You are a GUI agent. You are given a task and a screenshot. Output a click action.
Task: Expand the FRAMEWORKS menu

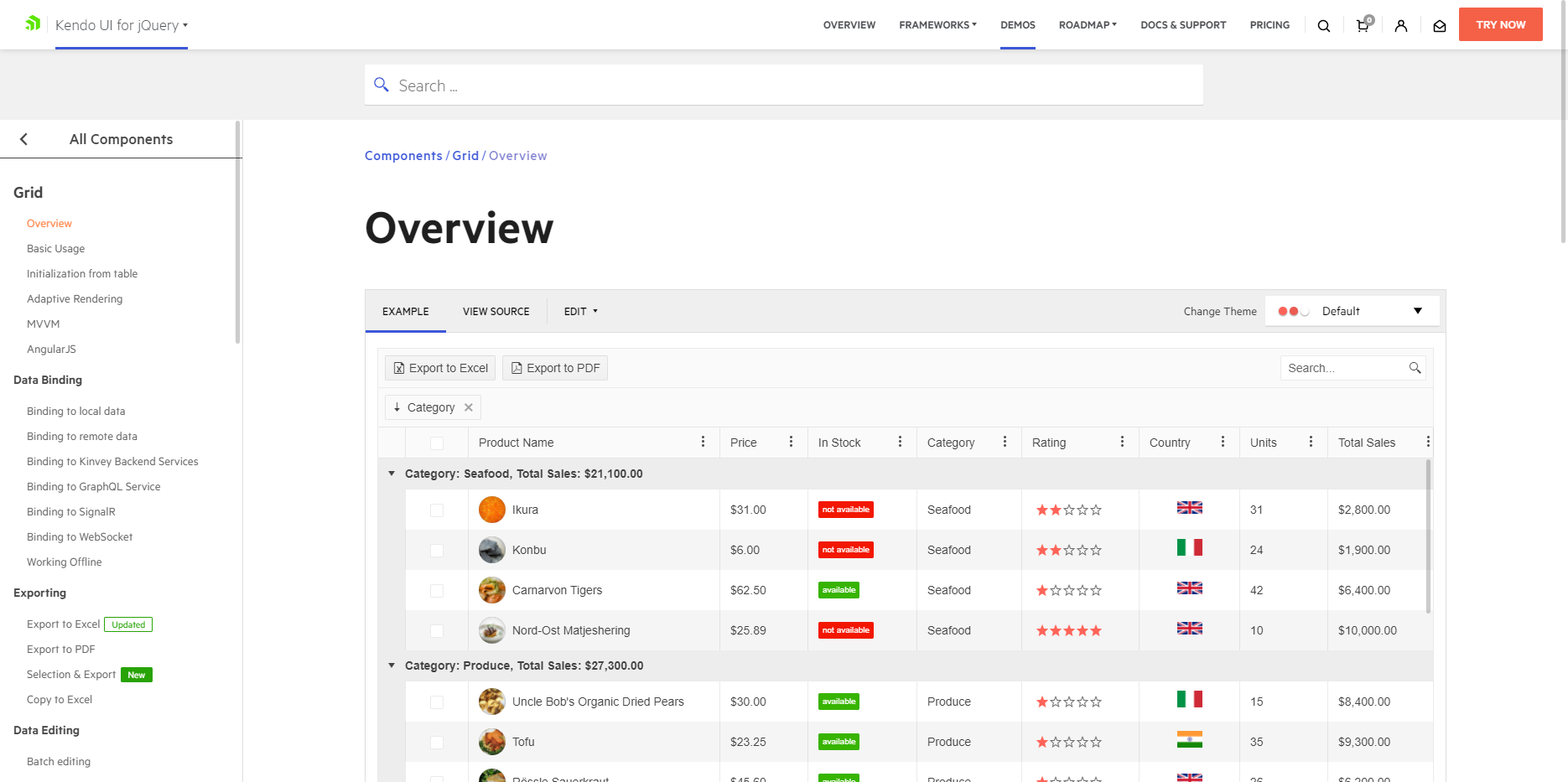coord(937,25)
